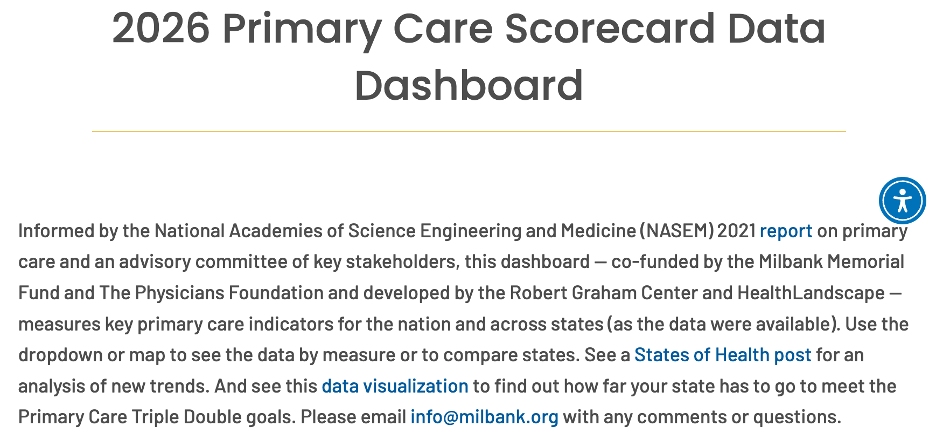
Task: Open the NASEM 2021 report link
Action: coord(785,231)
